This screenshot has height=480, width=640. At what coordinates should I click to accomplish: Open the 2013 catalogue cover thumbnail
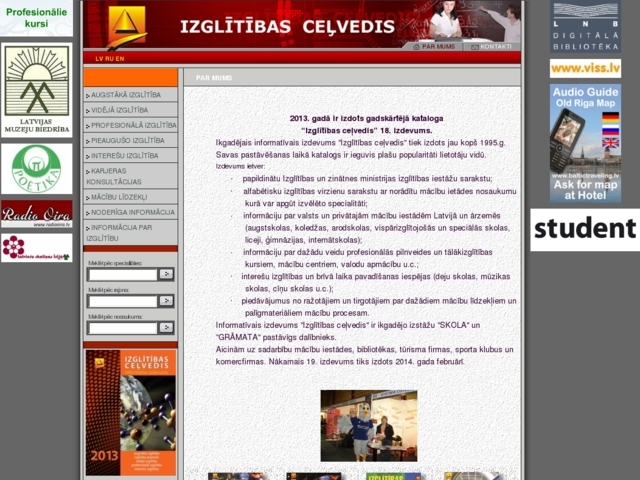[130, 412]
